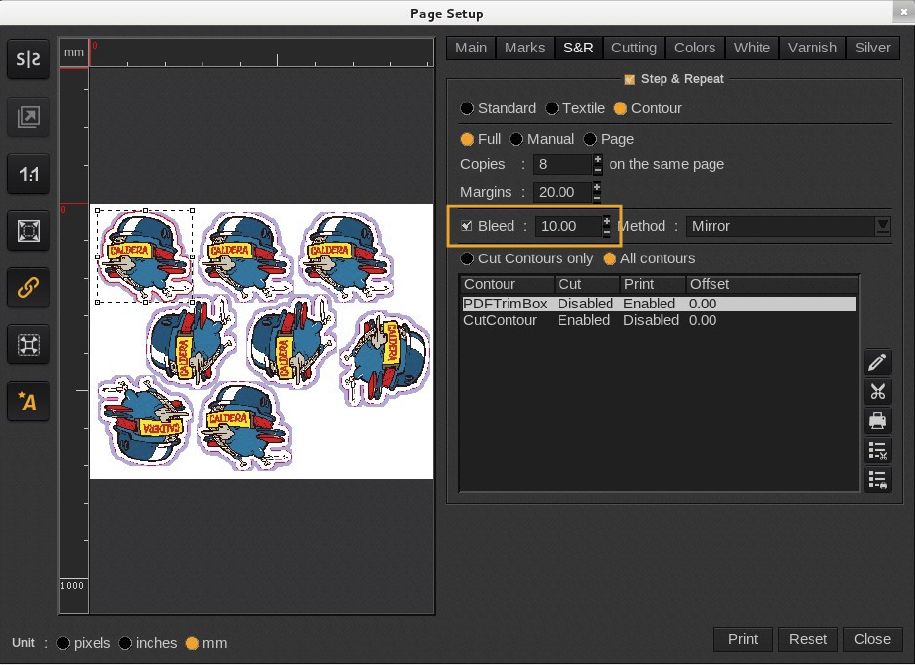
Task: Toggle the Bleed checkbox
Action: (x=466, y=226)
